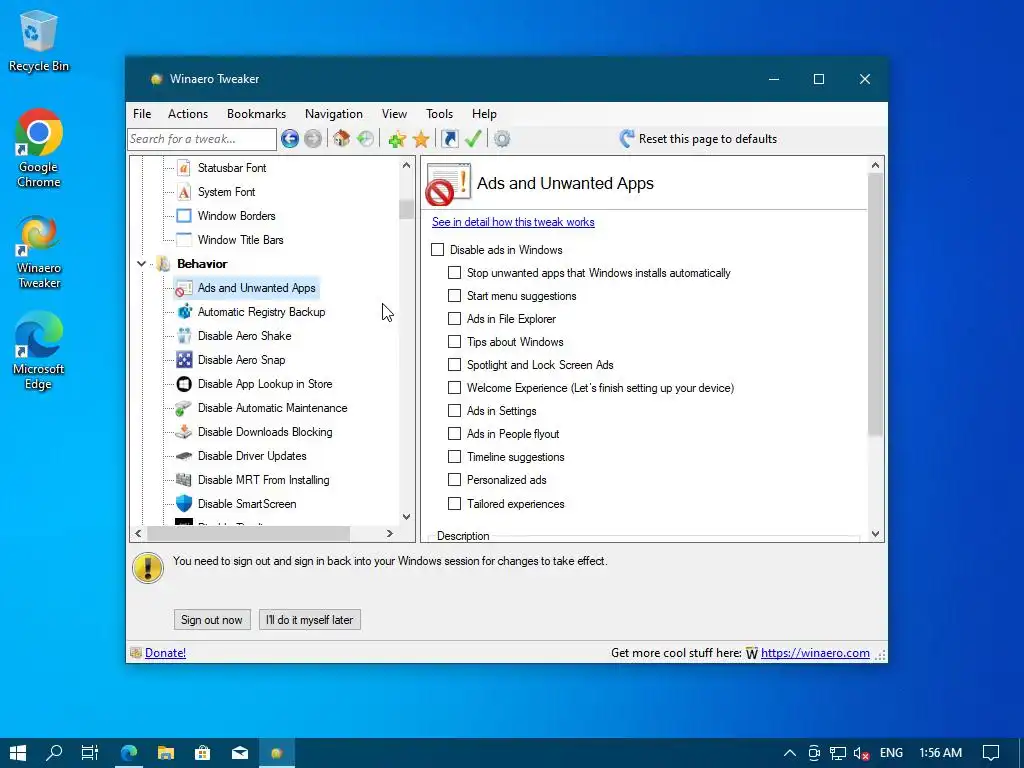Open the Mail app on taskbar
Screen dimensions: 1024x768
(x=240, y=753)
